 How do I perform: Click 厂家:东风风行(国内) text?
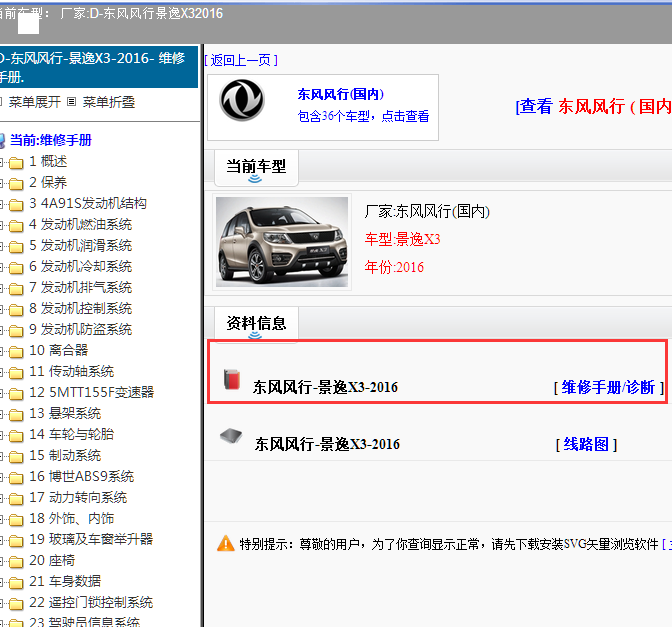click(427, 211)
